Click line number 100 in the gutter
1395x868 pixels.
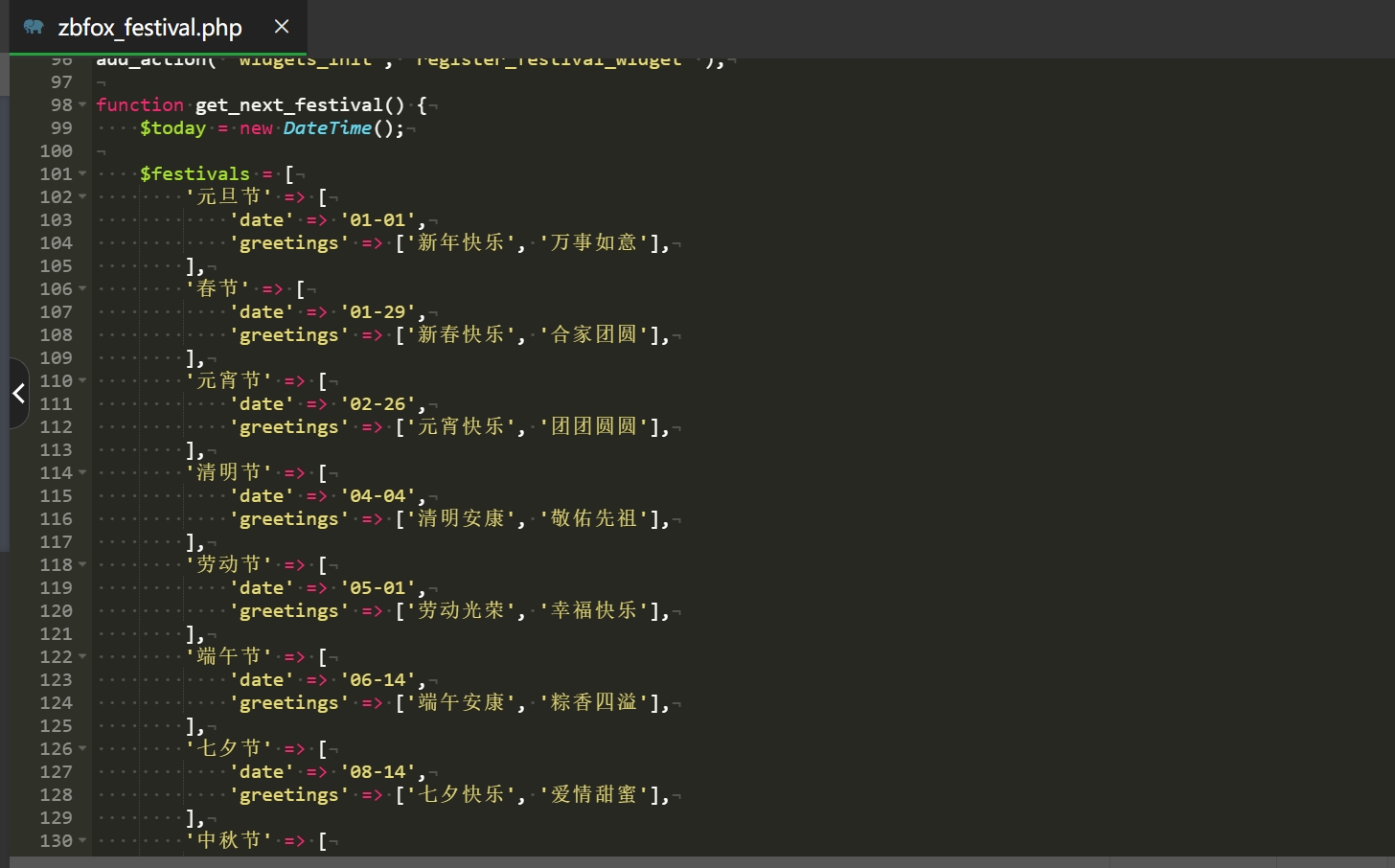pos(56,150)
